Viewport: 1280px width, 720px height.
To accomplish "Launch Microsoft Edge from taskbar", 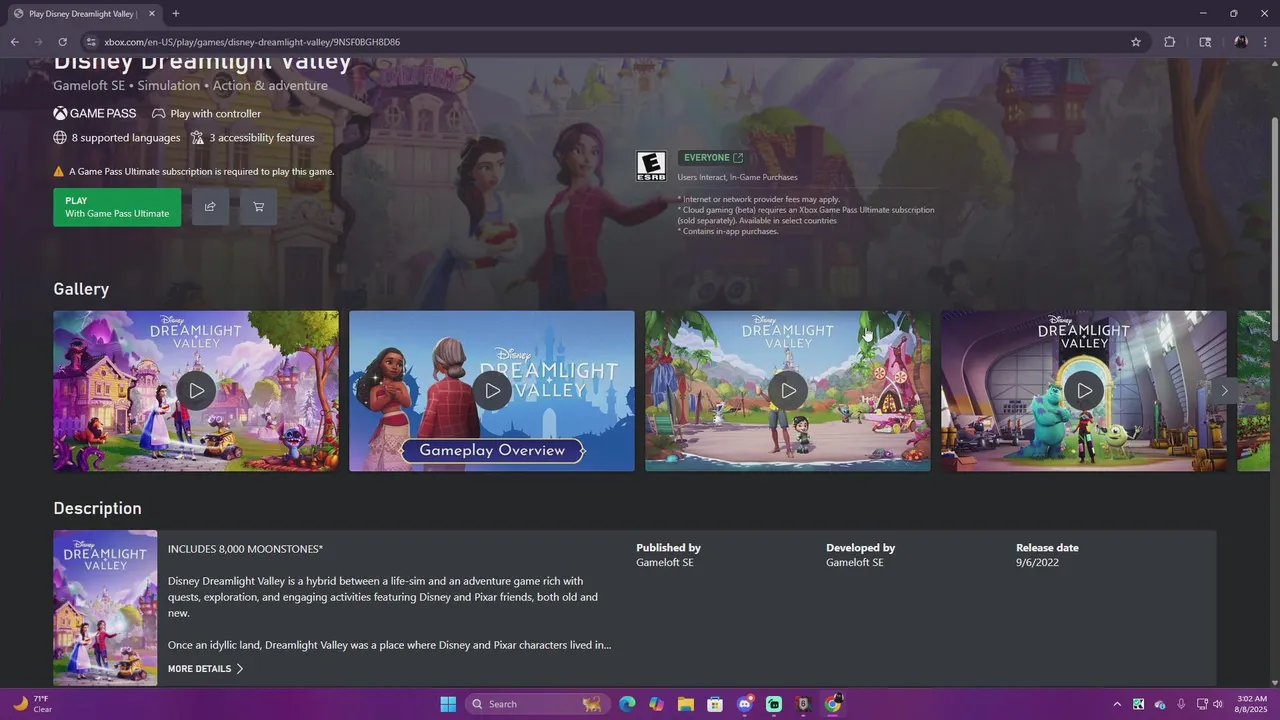I will pos(627,704).
